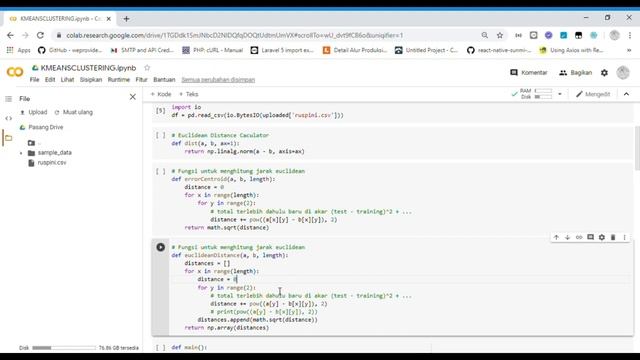Select the def main() code cell
640x360 pixels.
pyautogui.click(x=392, y=347)
